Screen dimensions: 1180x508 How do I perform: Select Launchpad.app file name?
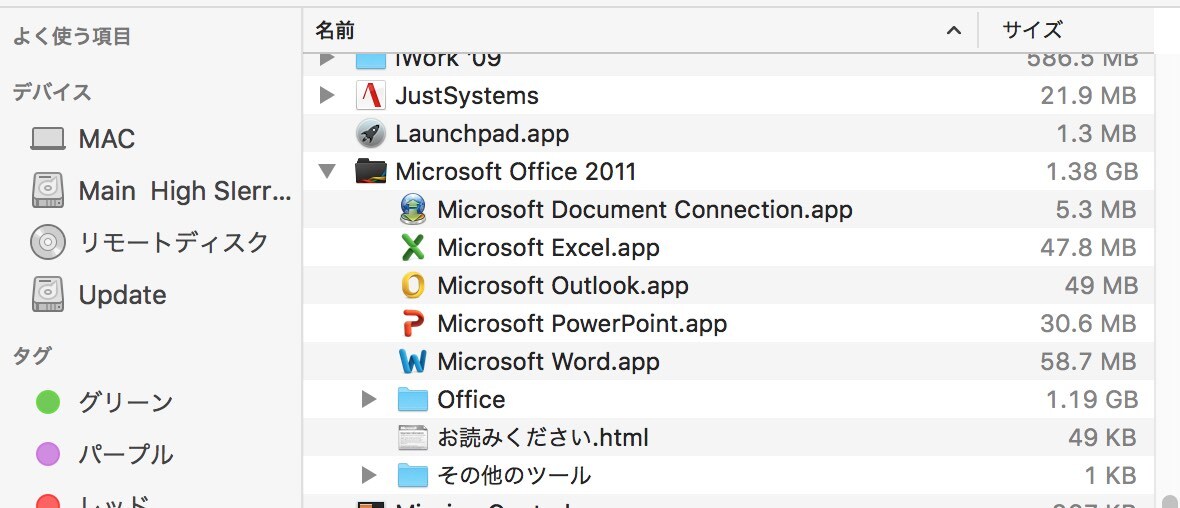482,134
